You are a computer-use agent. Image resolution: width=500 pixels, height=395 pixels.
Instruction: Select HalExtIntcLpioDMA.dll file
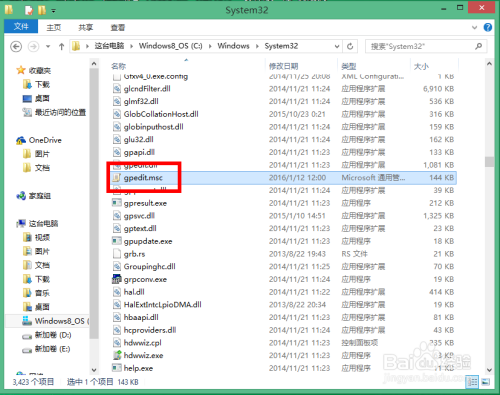(x=162, y=305)
